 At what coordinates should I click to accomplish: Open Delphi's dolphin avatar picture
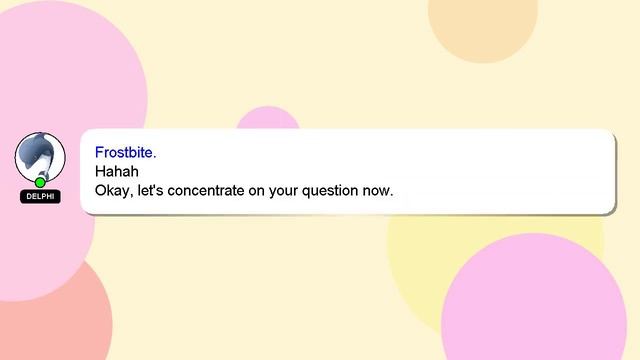point(40,157)
